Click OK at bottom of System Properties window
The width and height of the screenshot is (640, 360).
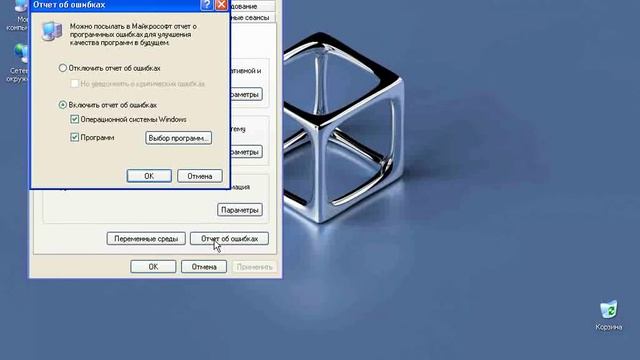pos(153,267)
